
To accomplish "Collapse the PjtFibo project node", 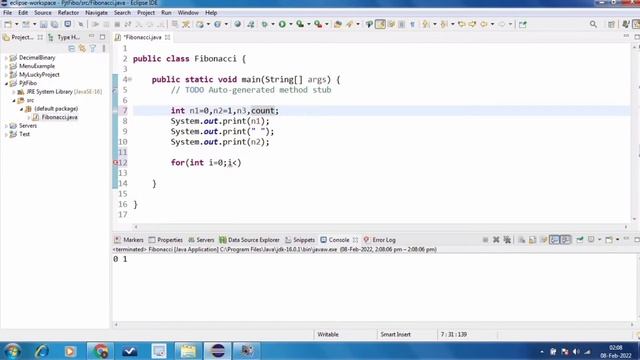I will coord(6,83).
